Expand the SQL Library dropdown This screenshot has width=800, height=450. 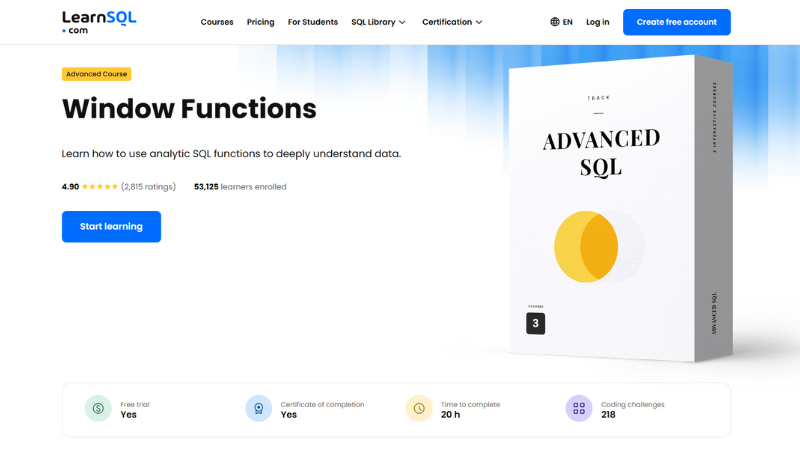click(378, 22)
